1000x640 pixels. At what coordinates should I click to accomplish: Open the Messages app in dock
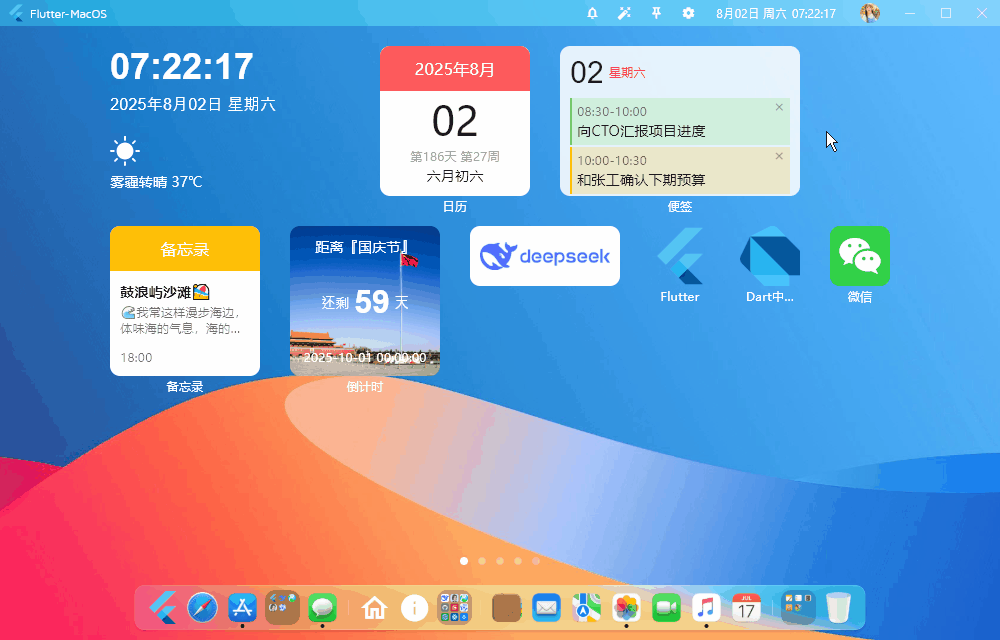(x=322, y=607)
